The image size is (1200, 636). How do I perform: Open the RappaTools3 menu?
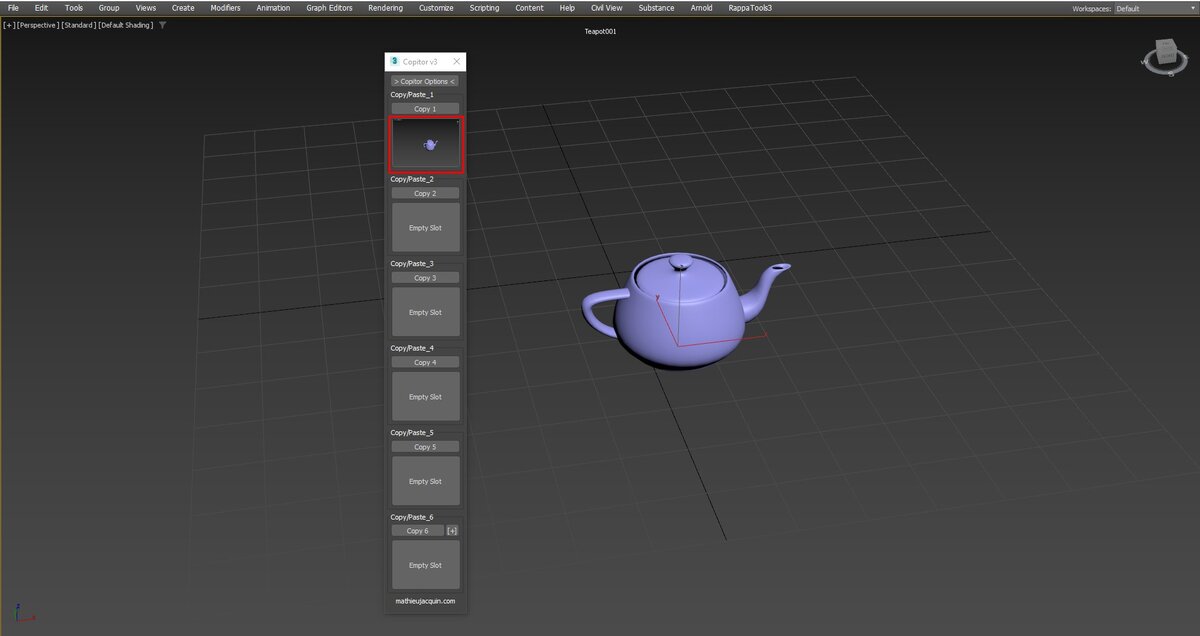[x=750, y=8]
